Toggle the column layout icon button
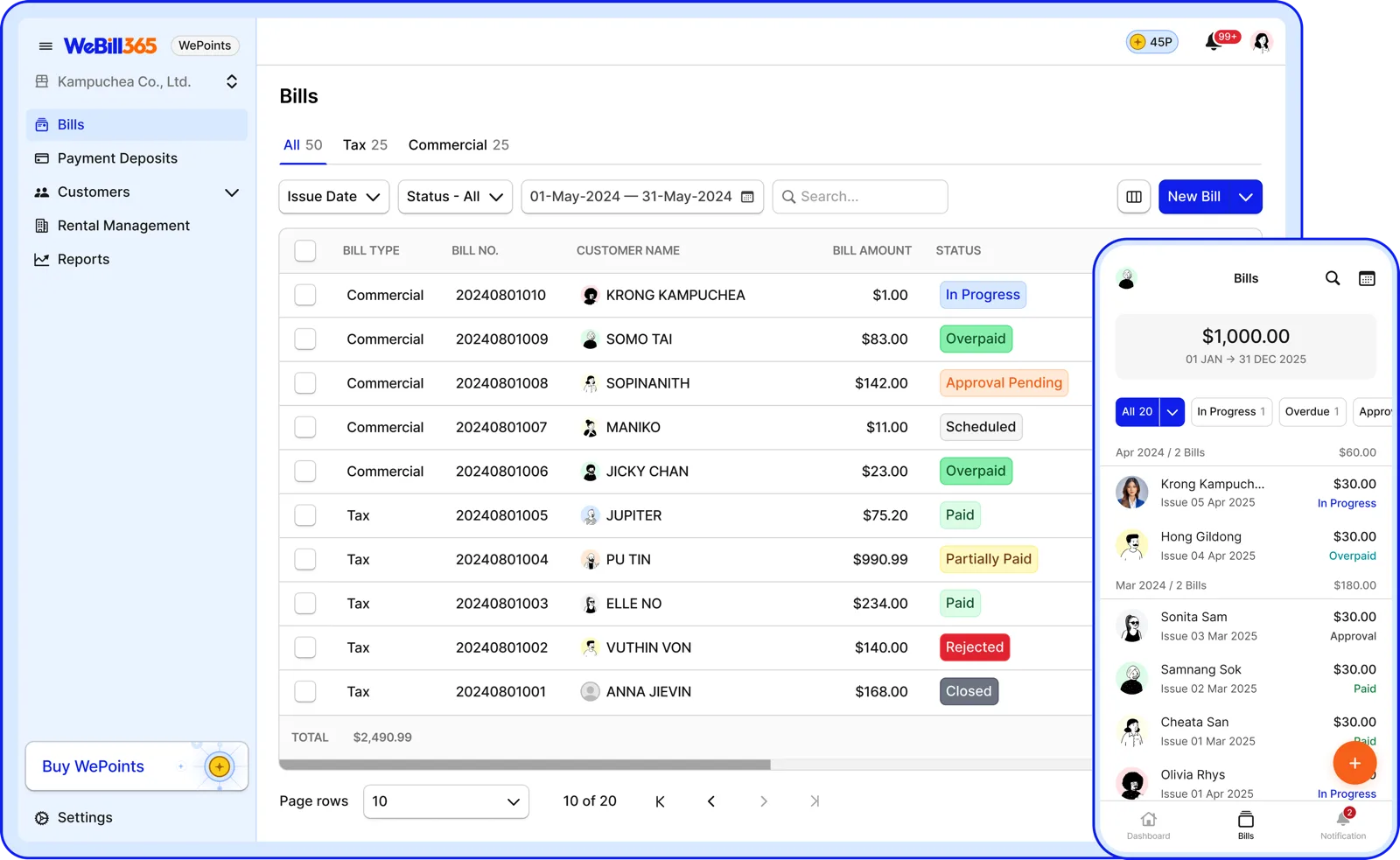Screen dimensions: 1400x860 [x=1134, y=197]
